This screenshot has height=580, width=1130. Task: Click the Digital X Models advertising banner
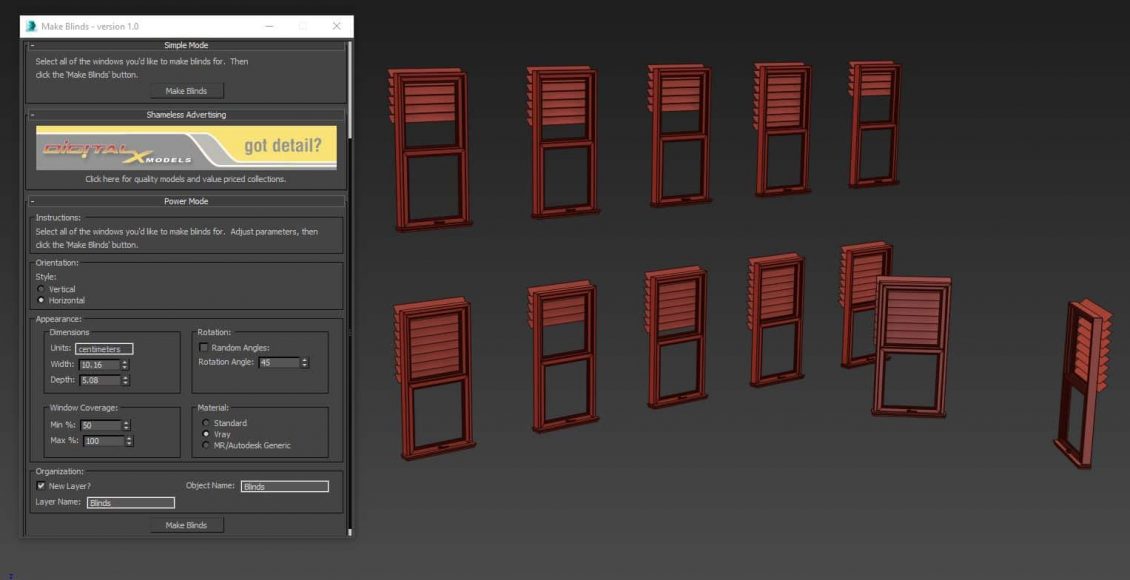[x=186, y=148]
